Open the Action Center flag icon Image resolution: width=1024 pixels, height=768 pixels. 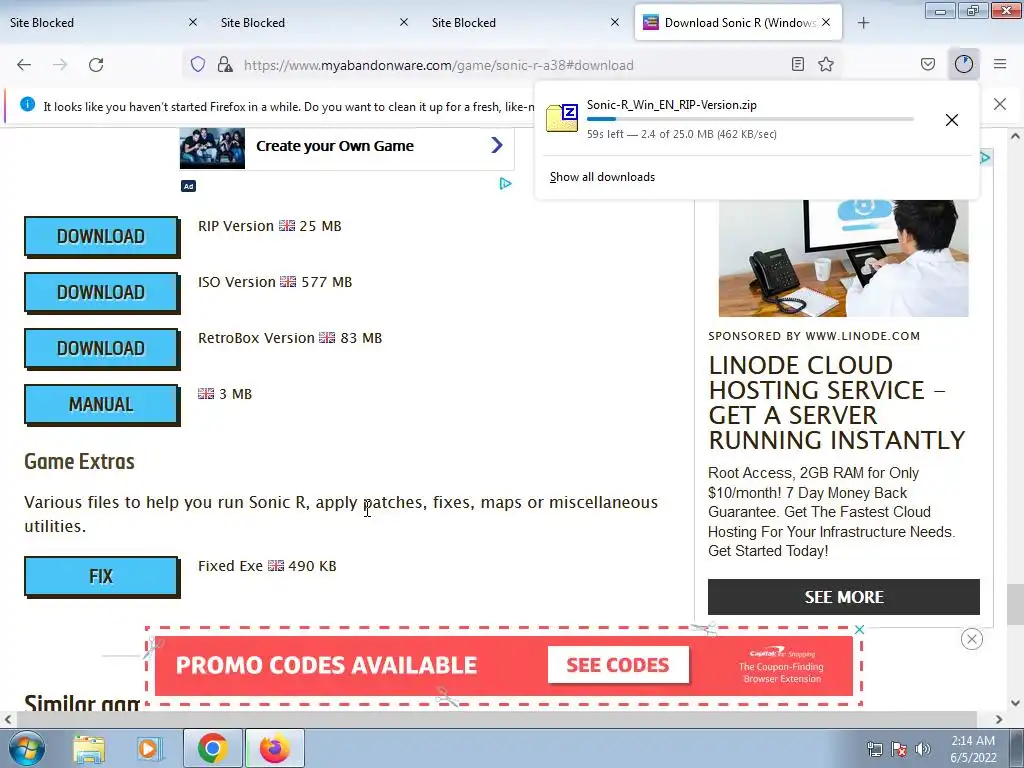coord(899,749)
